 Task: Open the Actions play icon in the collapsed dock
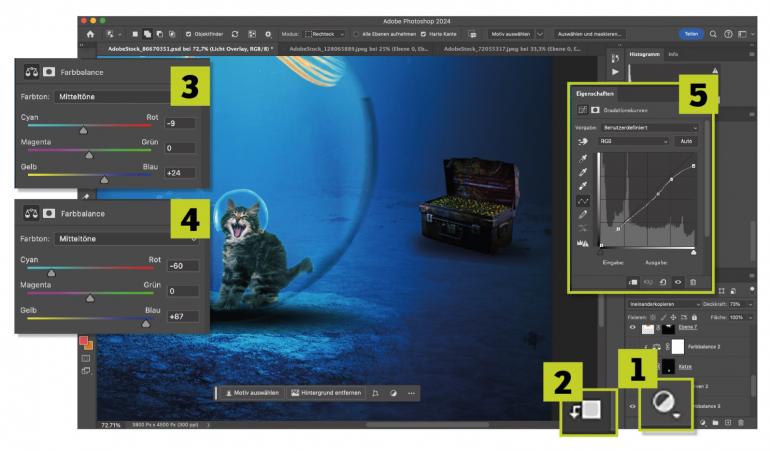(x=615, y=72)
